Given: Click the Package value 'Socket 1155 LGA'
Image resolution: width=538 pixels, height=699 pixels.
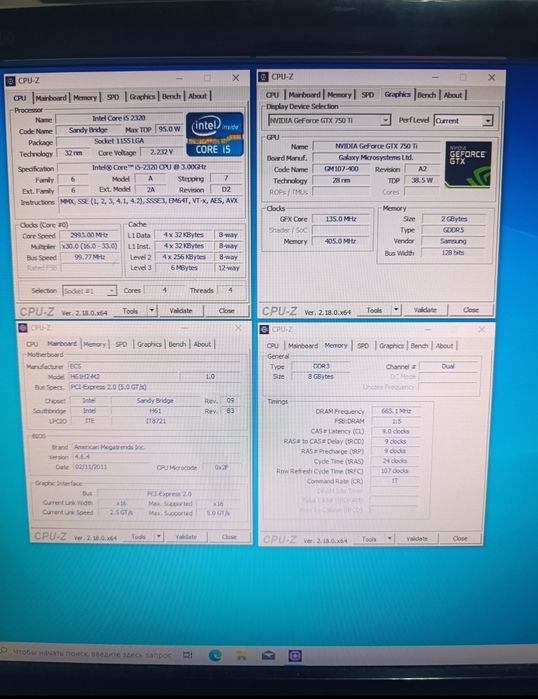Looking at the screenshot, I should pyautogui.click(x=119, y=141).
